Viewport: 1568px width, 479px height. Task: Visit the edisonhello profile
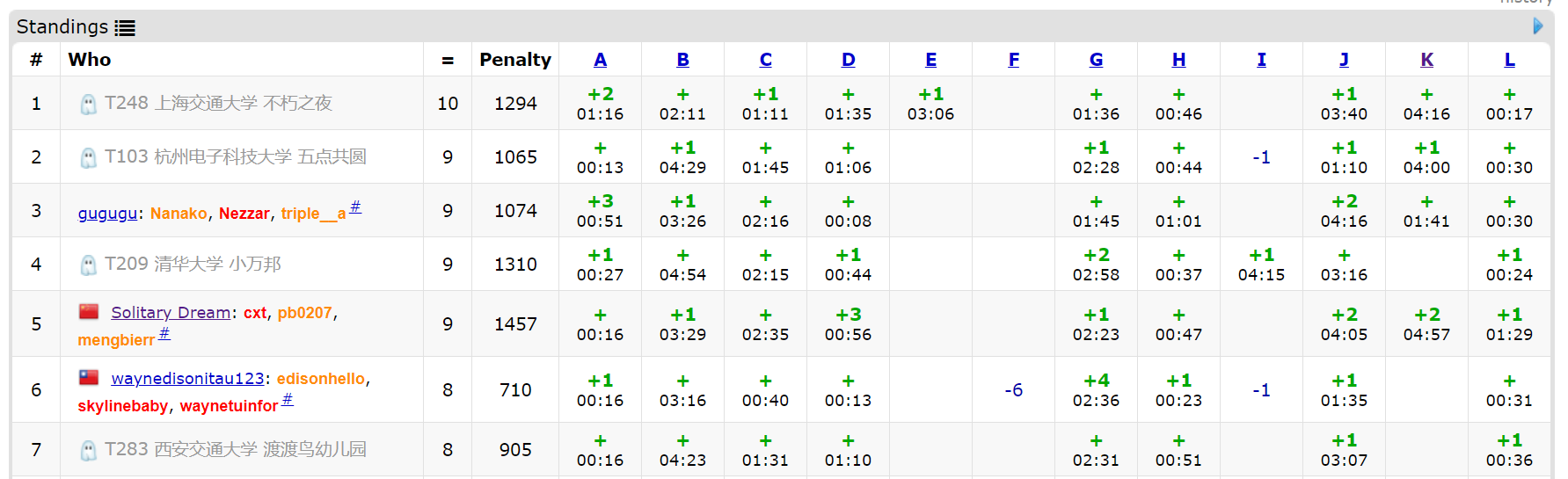pyautogui.click(x=320, y=379)
